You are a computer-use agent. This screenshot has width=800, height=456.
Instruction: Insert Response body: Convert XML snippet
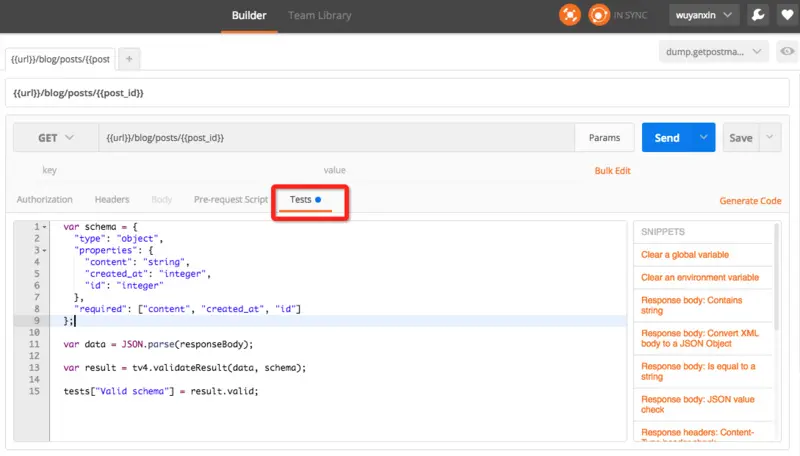[699, 338]
